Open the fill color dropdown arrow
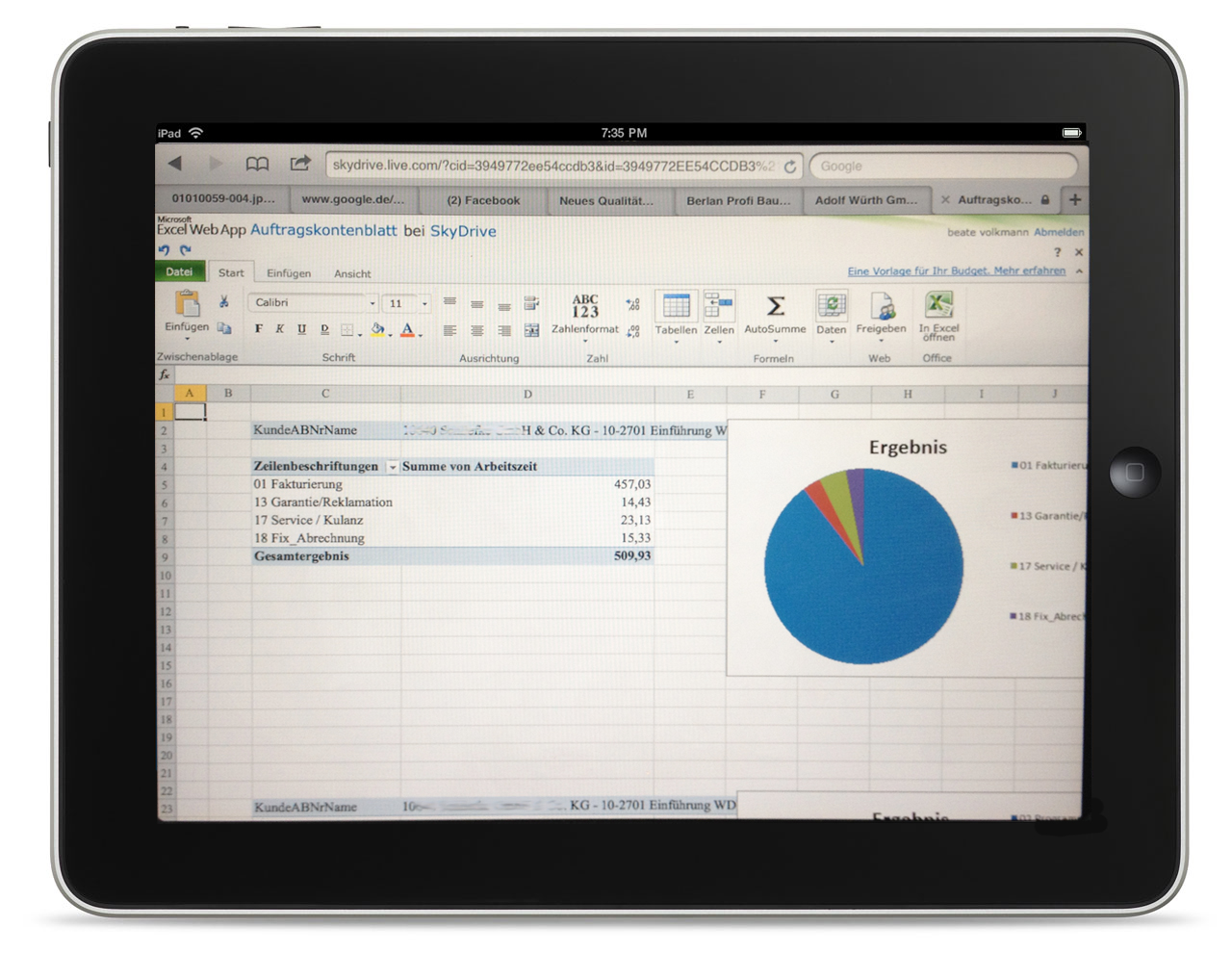 click(x=390, y=334)
